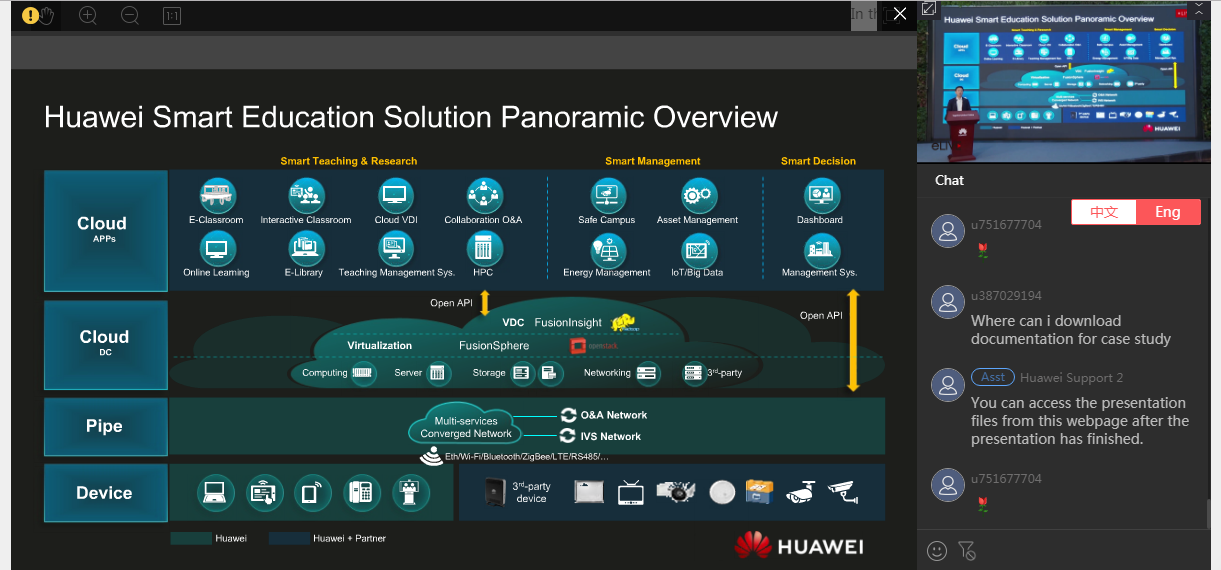Screen dimensions: 1221x570
Task: Close the enlarged slide viewer
Action: coord(899,13)
